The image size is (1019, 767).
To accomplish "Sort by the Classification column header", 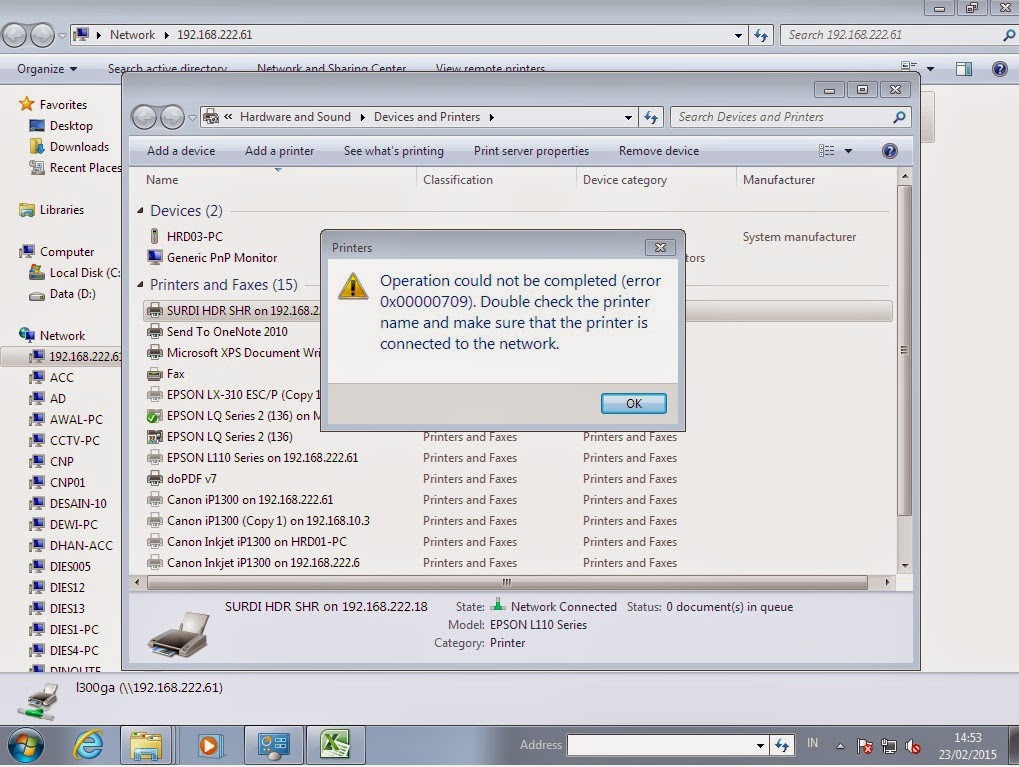I will pos(458,180).
